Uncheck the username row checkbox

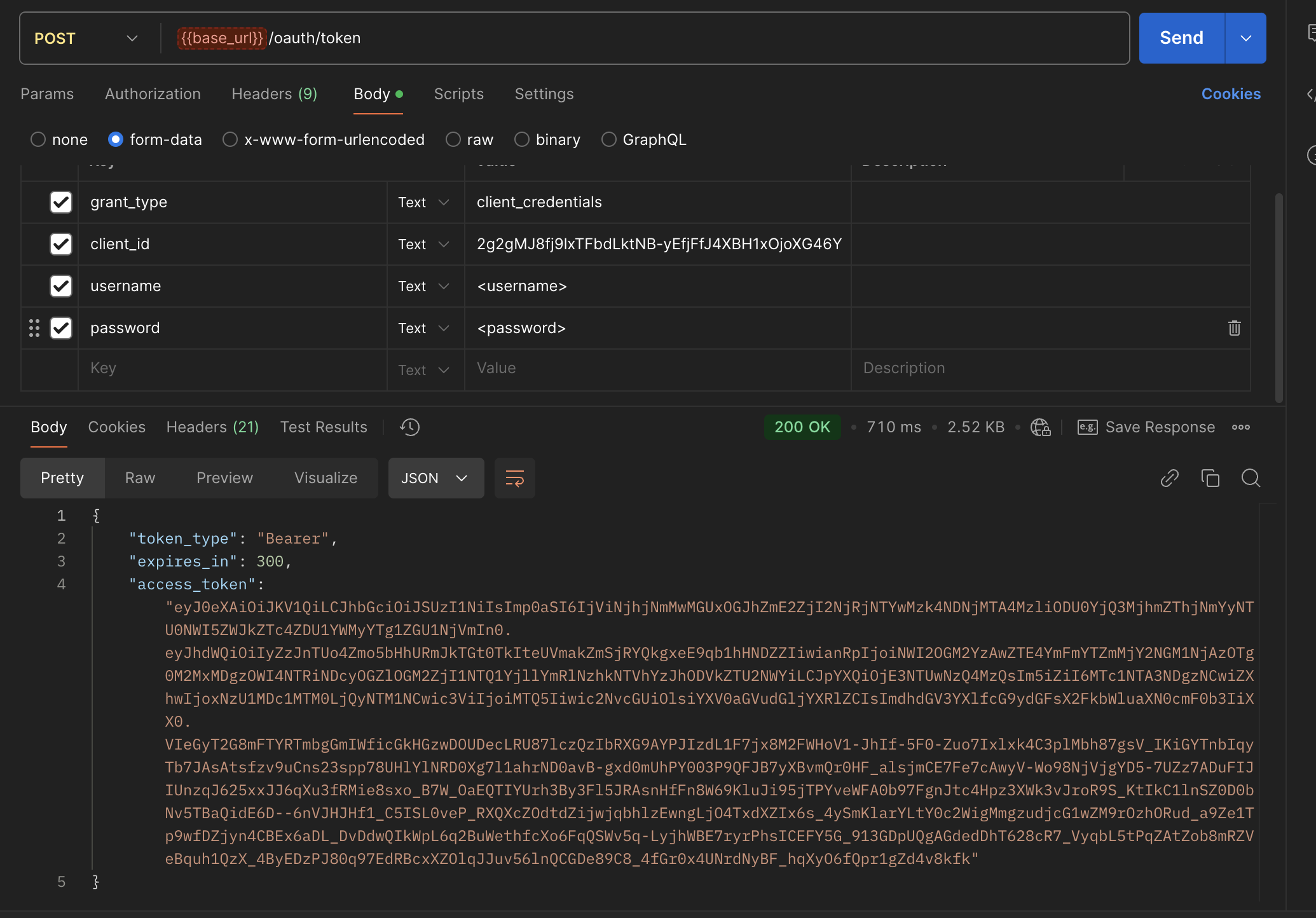61,286
